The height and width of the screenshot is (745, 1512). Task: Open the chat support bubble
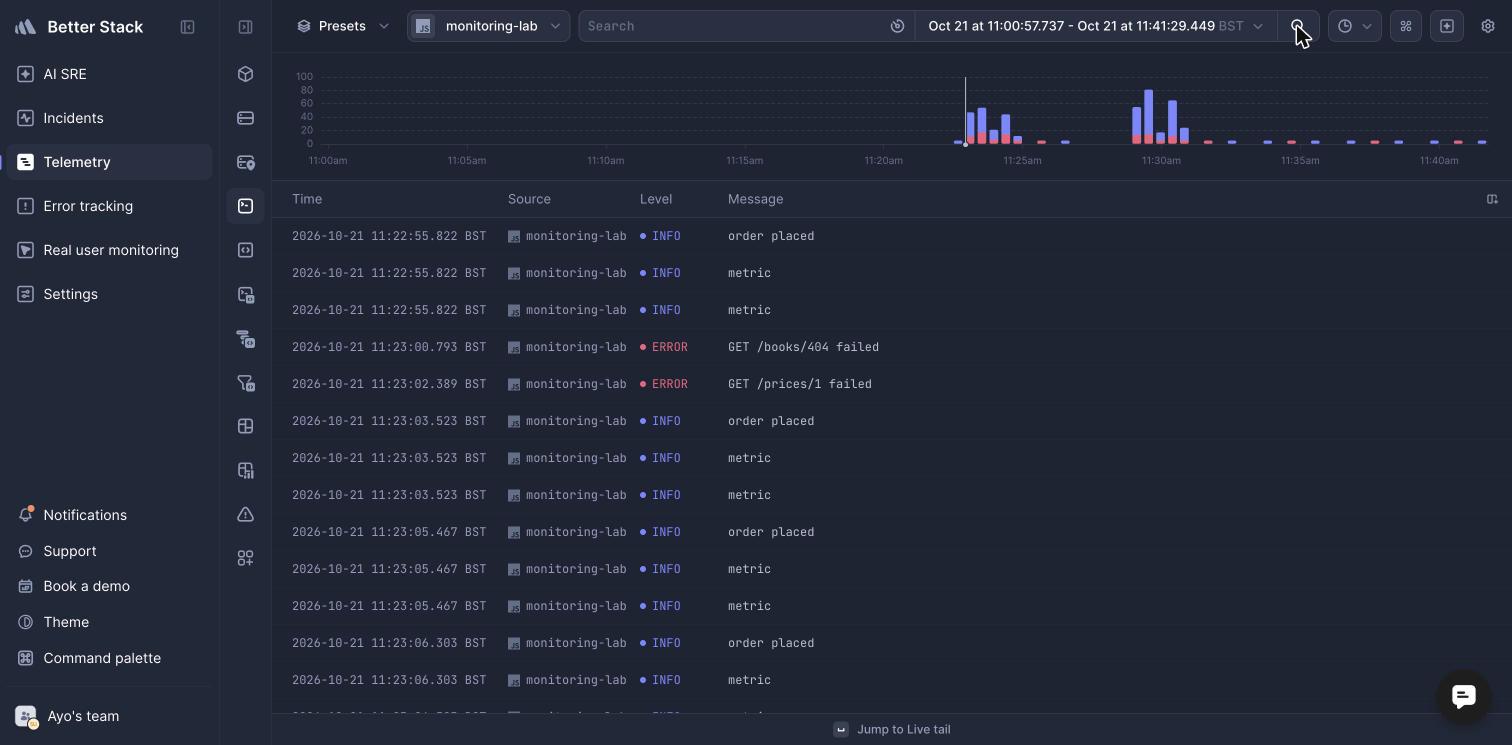pyautogui.click(x=1463, y=696)
